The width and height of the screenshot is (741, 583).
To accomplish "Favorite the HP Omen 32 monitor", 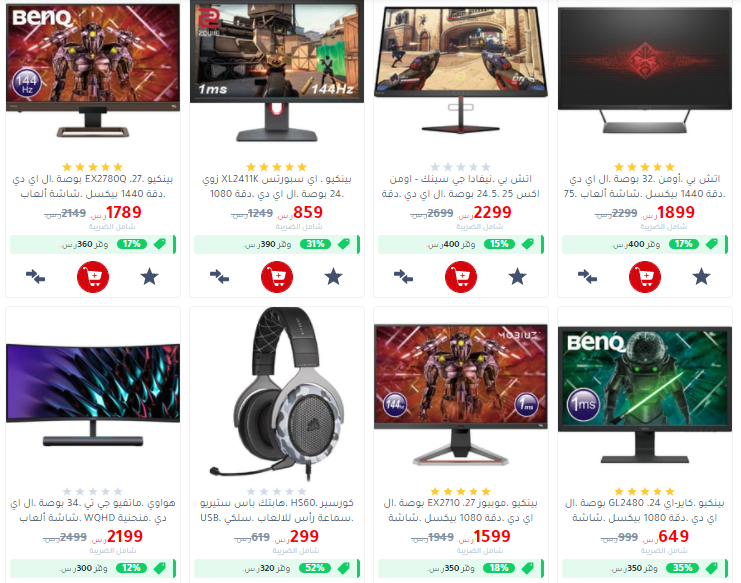I will tap(701, 276).
